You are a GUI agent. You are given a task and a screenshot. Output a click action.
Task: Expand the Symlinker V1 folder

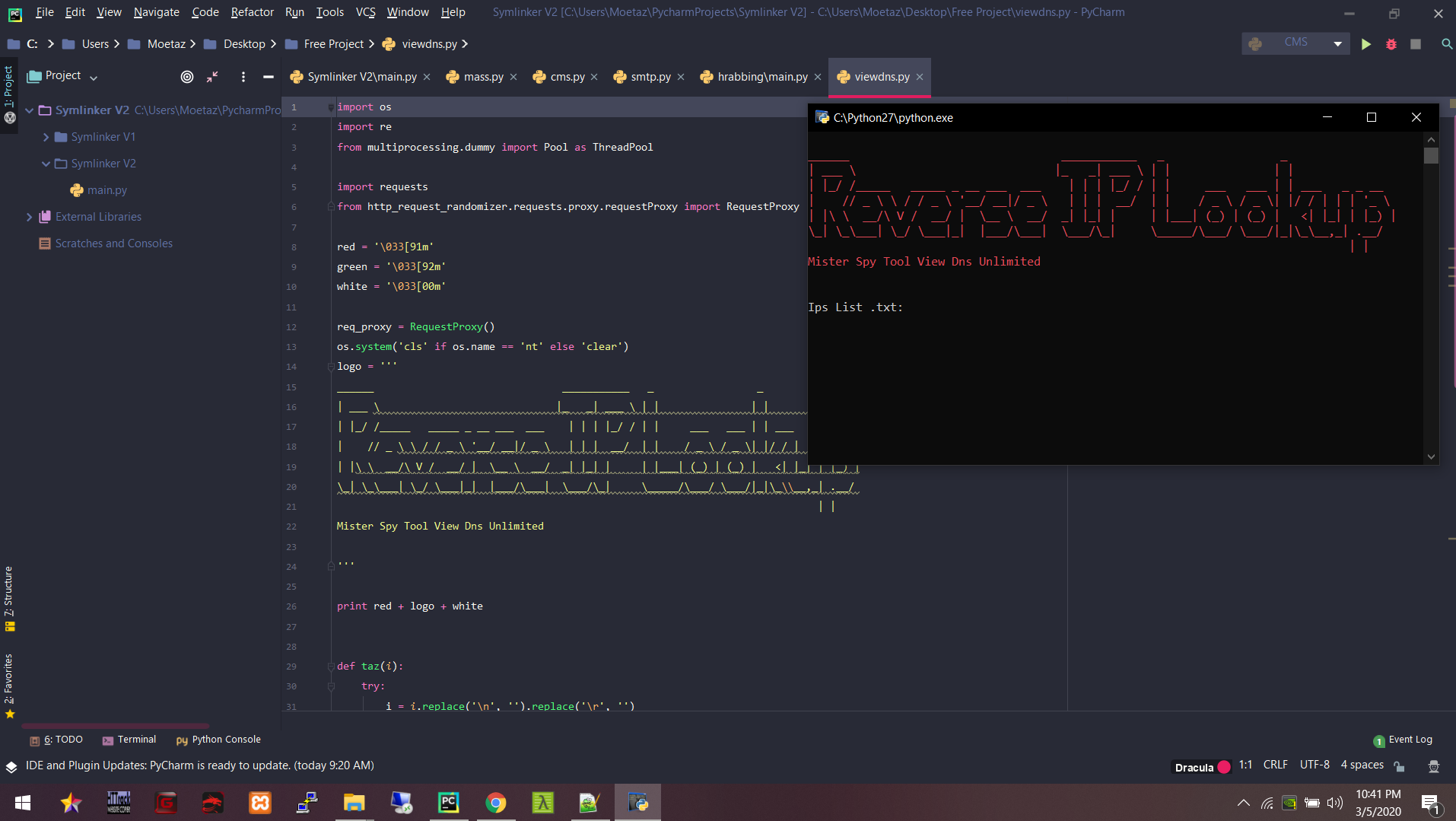click(x=46, y=137)
